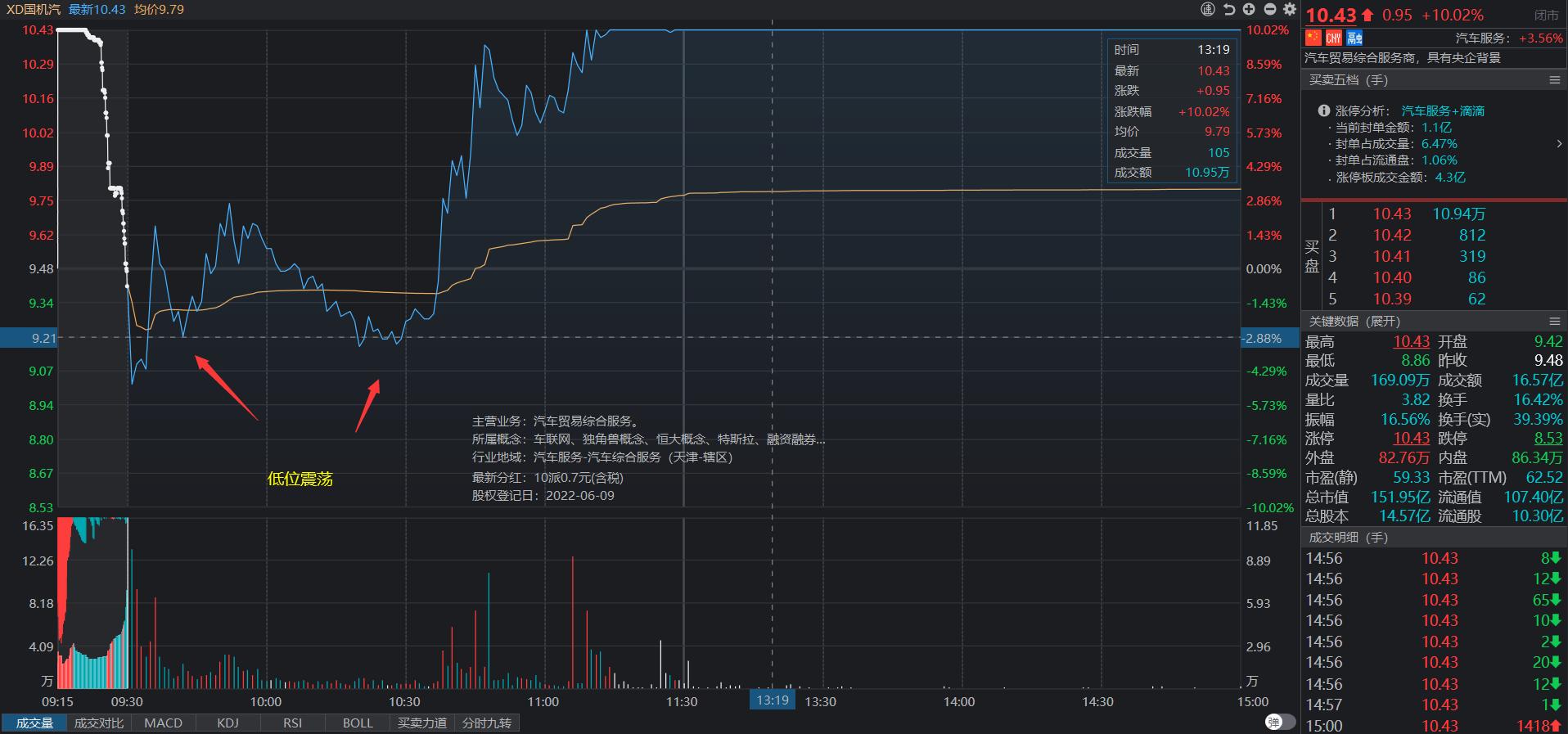The height and width of the screenshot is (734, 1568).
Task: Click the 昨收 9.48 value
Action: 1548,360
